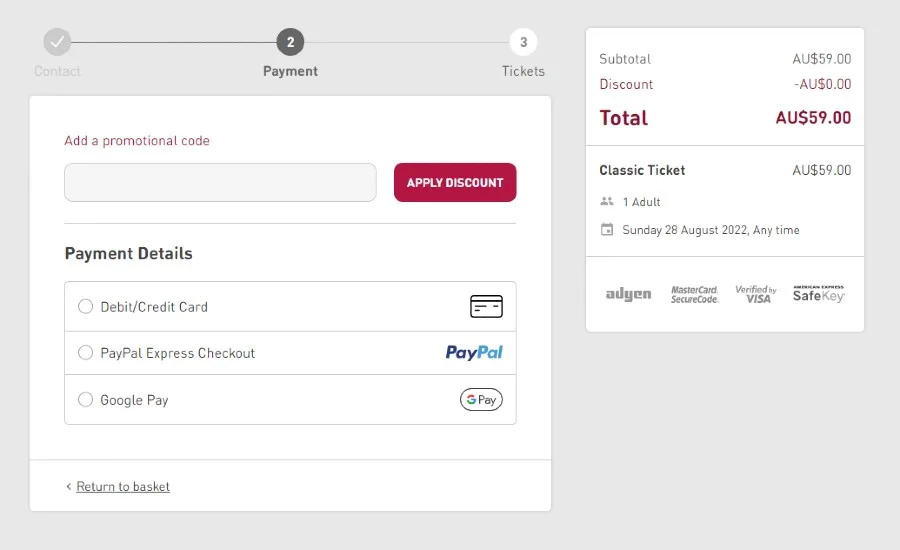Click the Verified by VISA logo

click(x=756, y=294)
